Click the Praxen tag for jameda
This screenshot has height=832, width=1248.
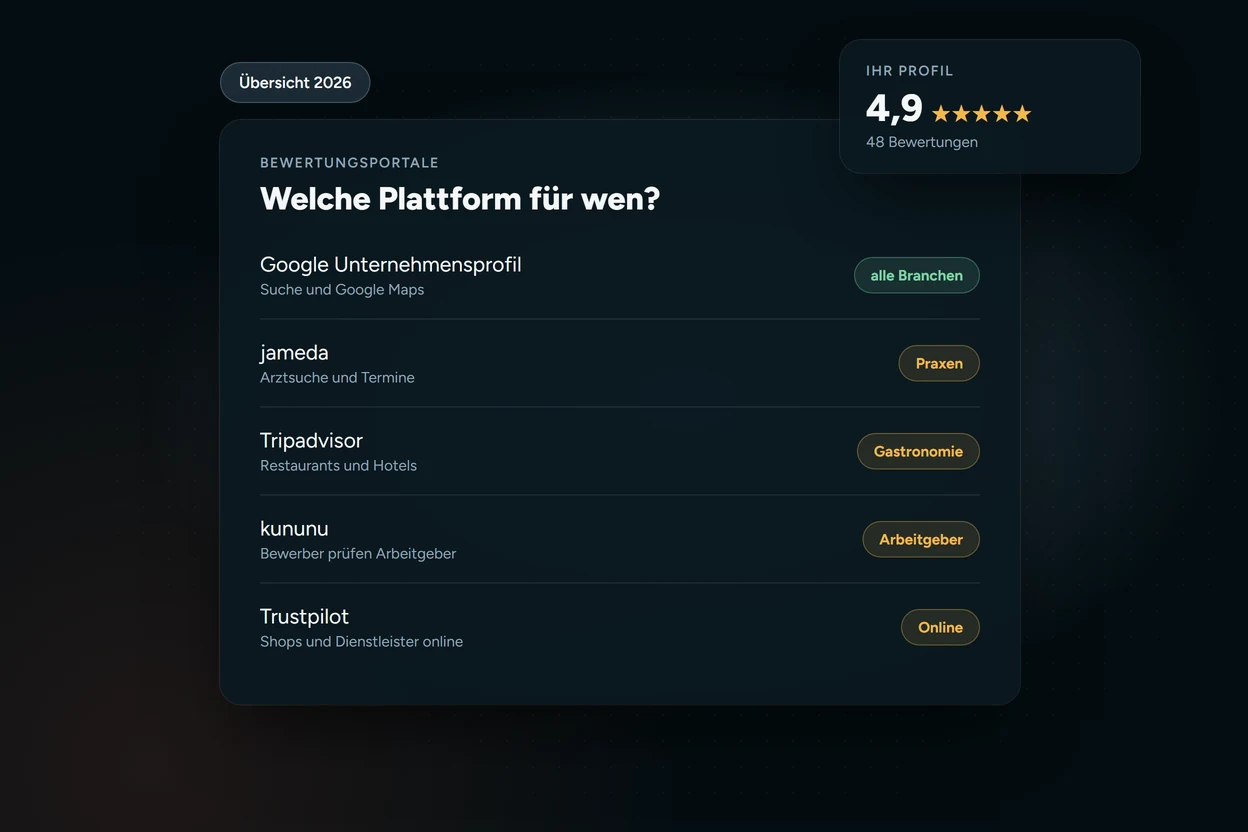(x=939, y=363)
